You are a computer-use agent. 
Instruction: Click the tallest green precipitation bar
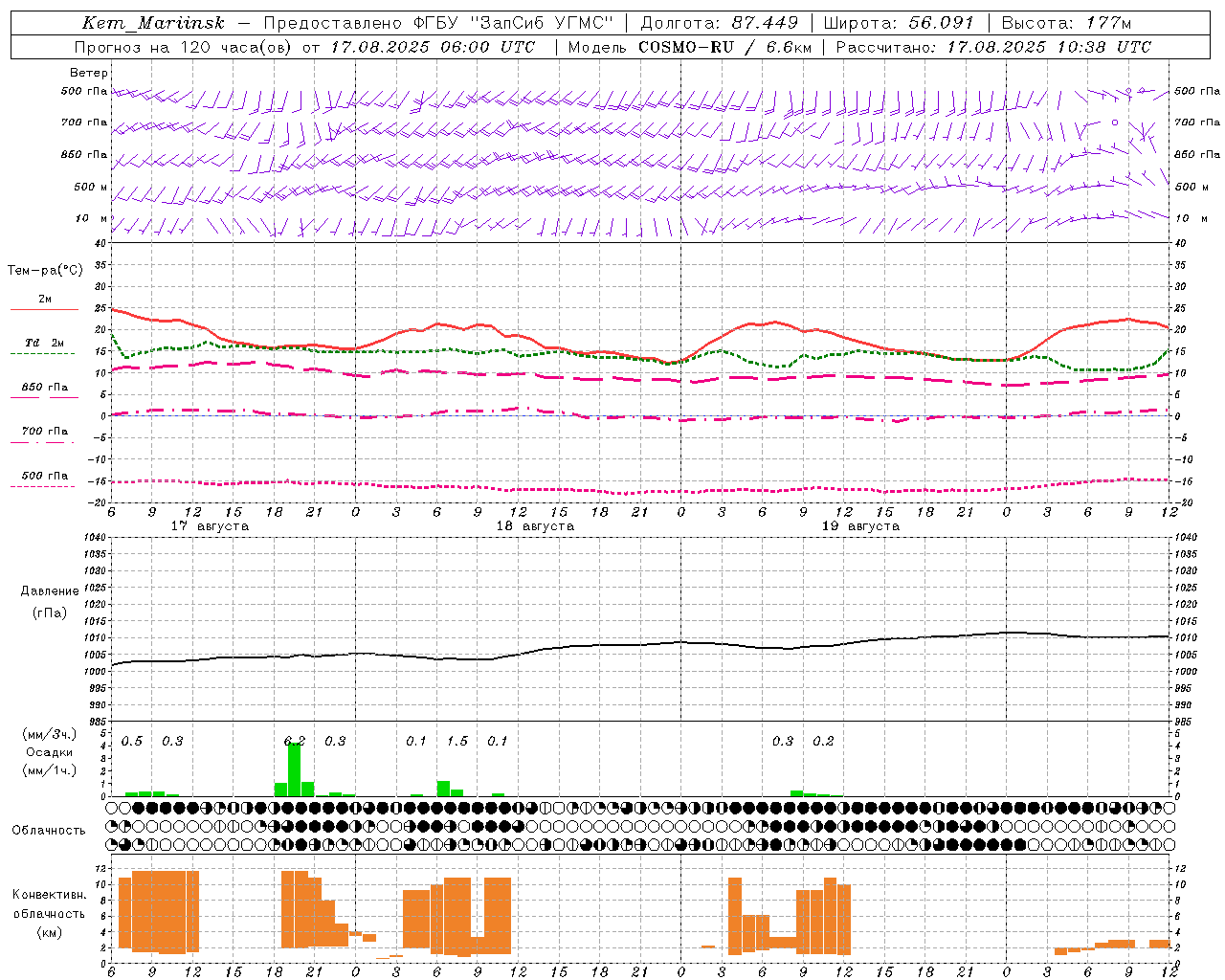coord(294,769)
